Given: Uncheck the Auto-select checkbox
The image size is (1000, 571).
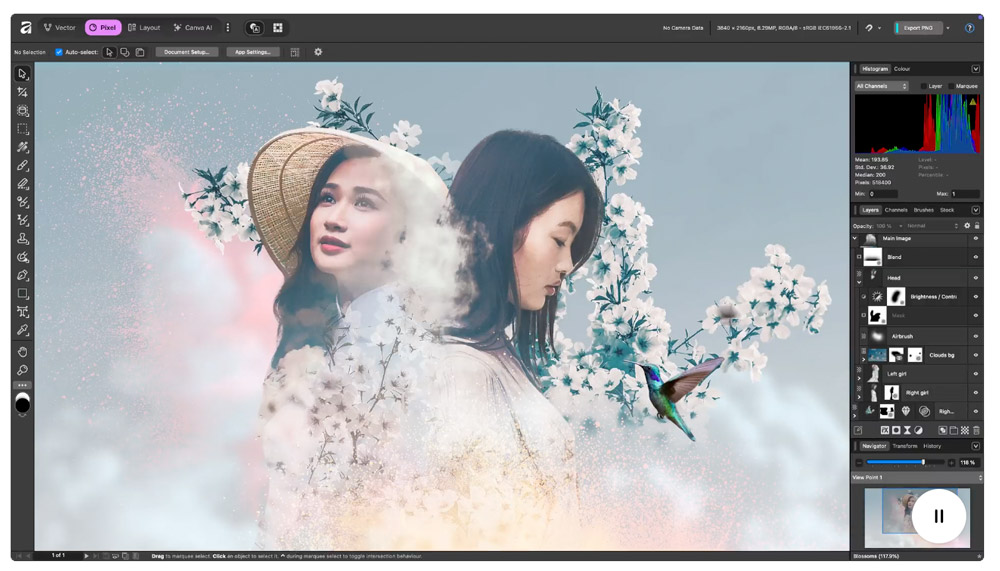Looking at the screenshot, I should click(59, 52).
